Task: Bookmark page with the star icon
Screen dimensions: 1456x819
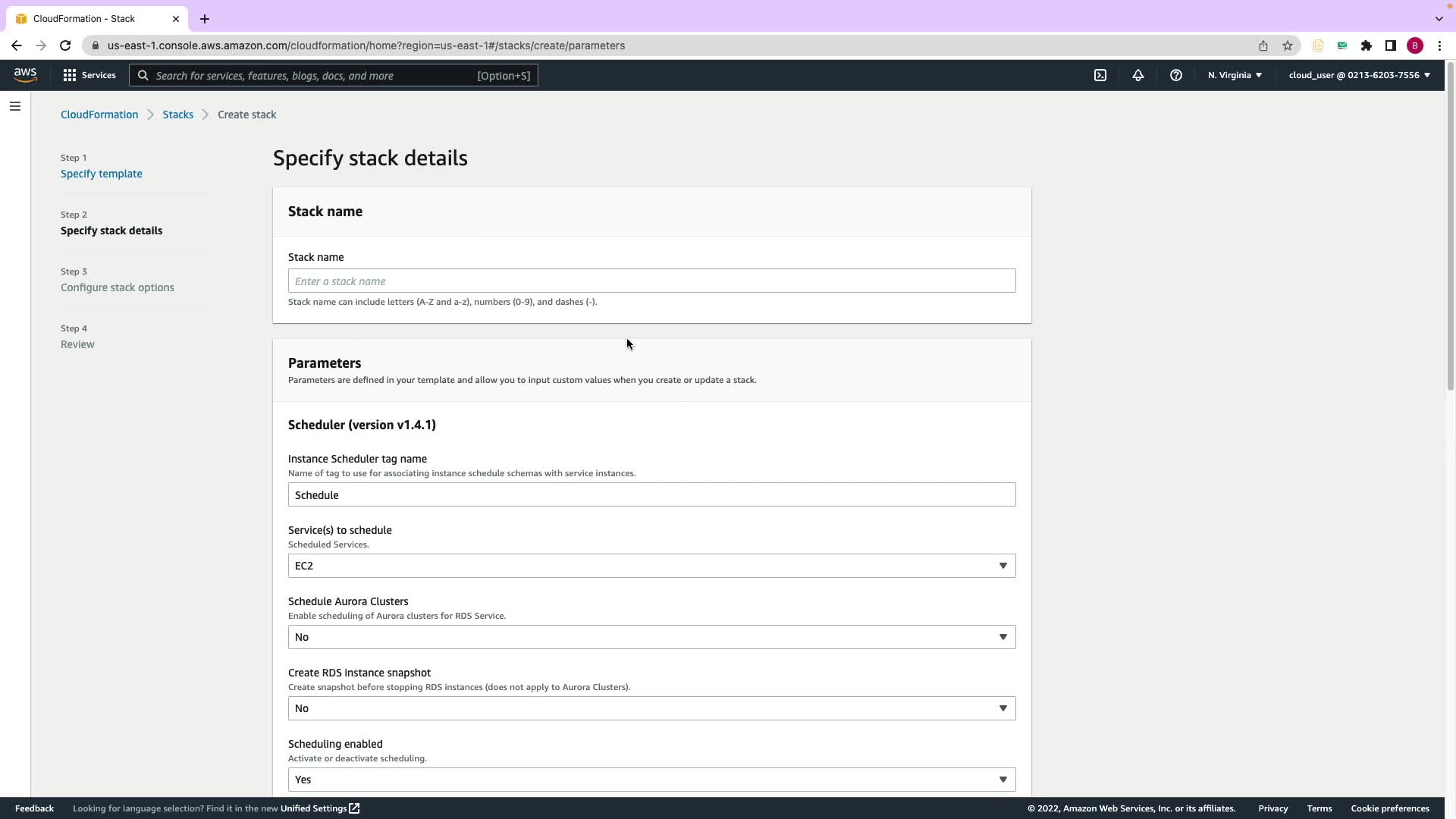Action: tap(1288, 45)
